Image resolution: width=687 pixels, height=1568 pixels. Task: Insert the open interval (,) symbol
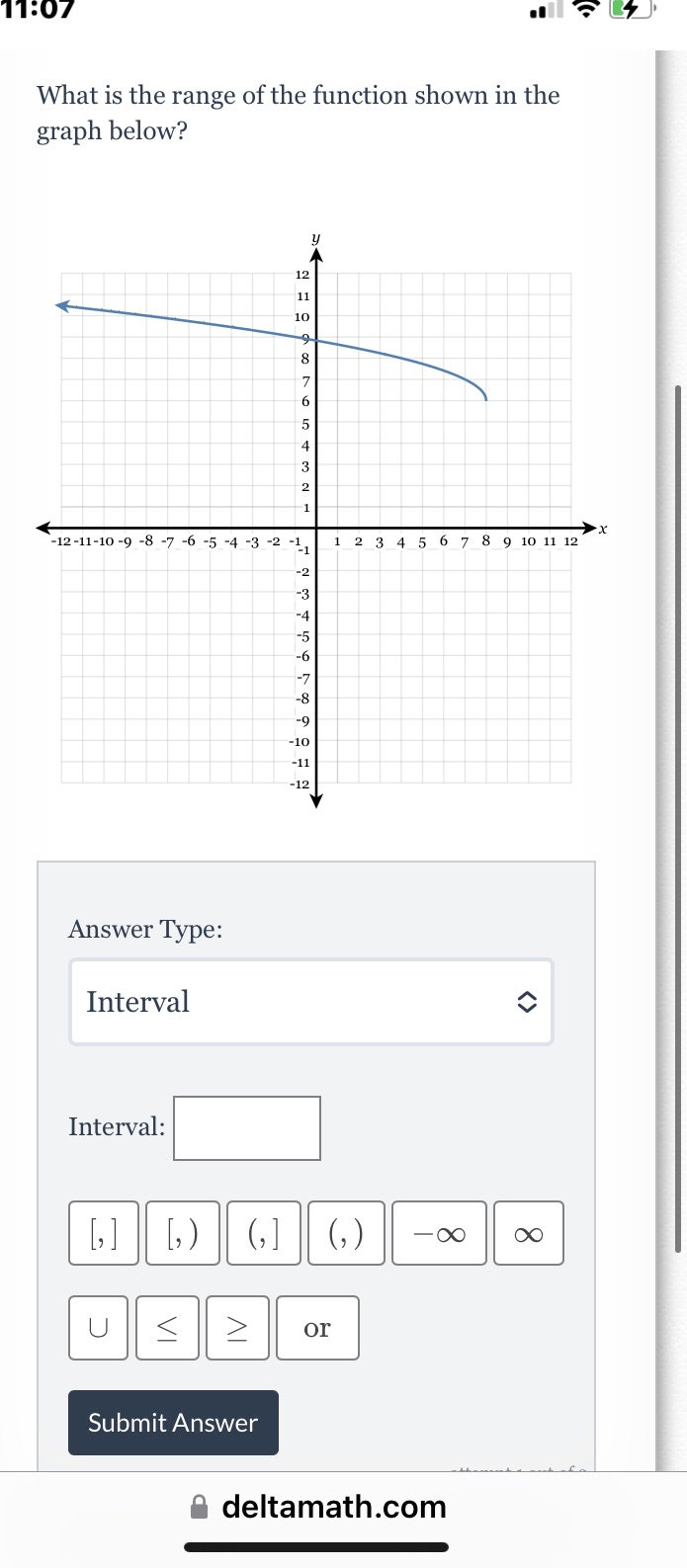(345, 1233)
